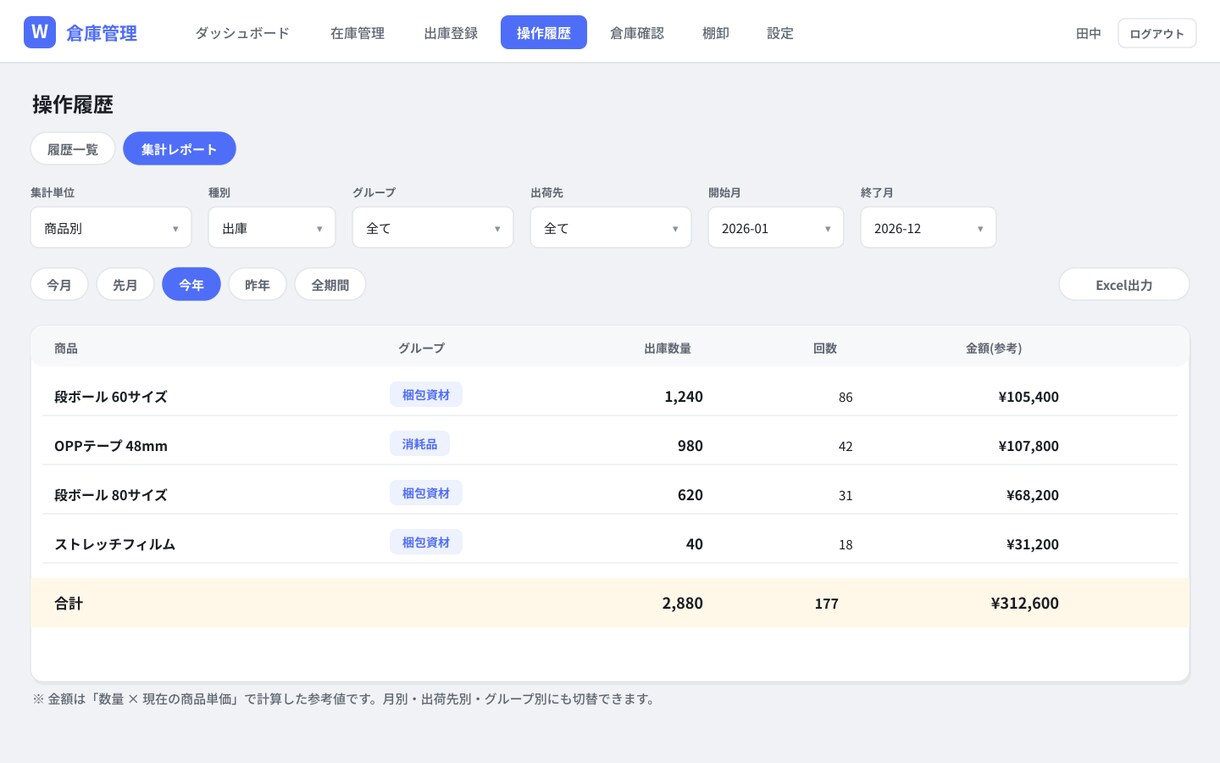The height and width of the screenshot is (763, 1220).
Task: Select the 段ボール 60サイズ row name
Action: [111, 397]
